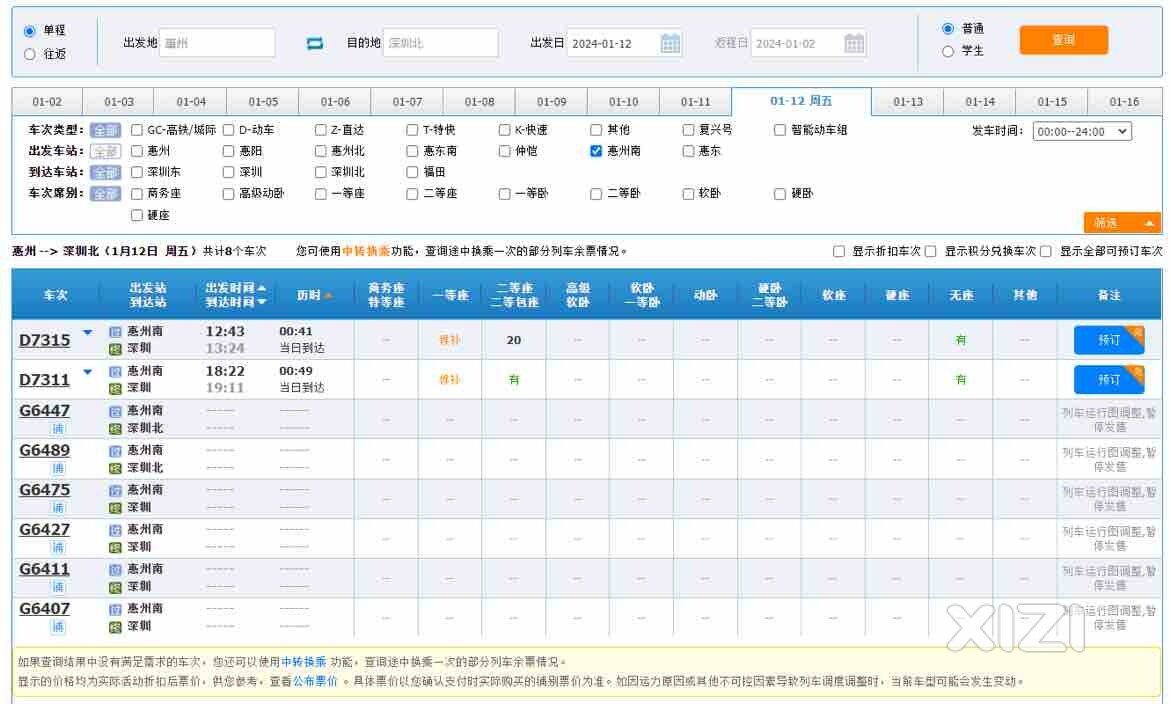Book D7315 with 预订 button

click(x=1109, y=340)
